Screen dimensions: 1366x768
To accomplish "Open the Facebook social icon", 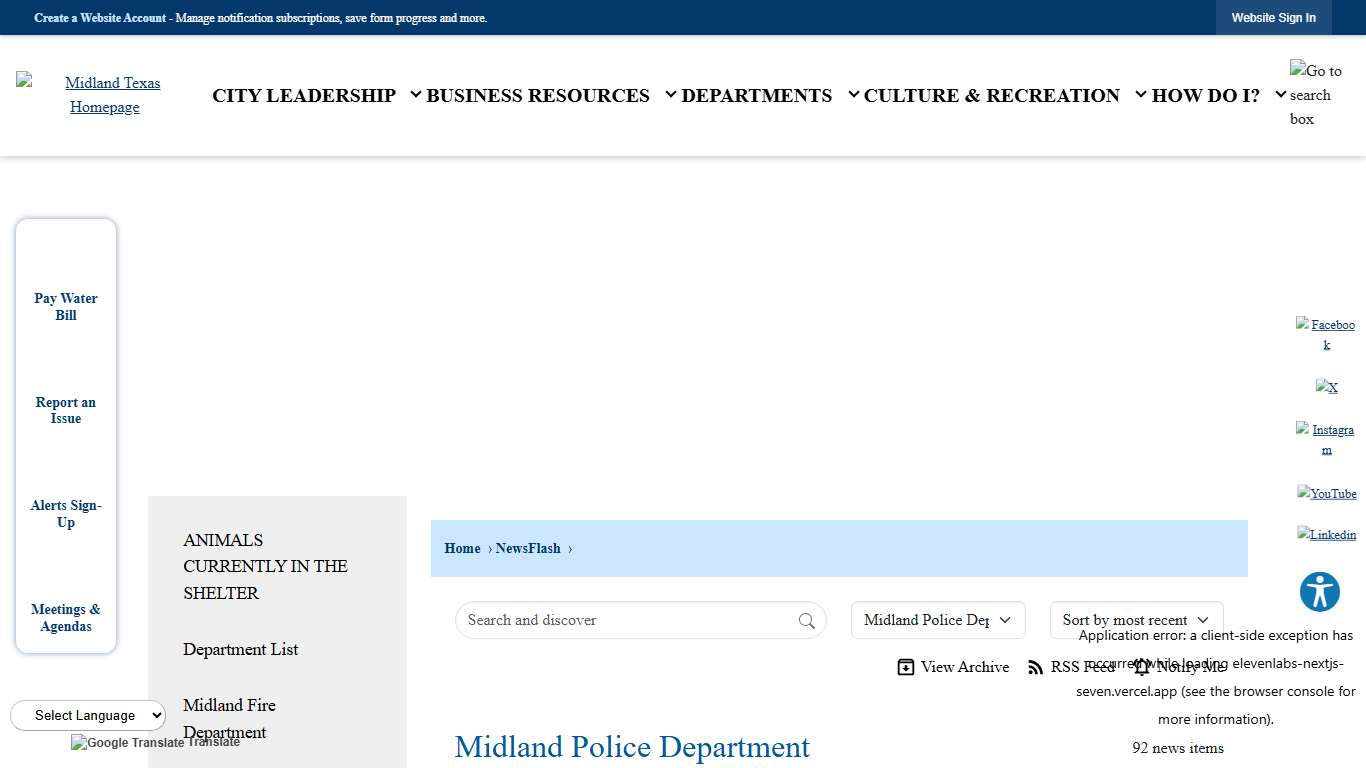I will click(1326, 334).
